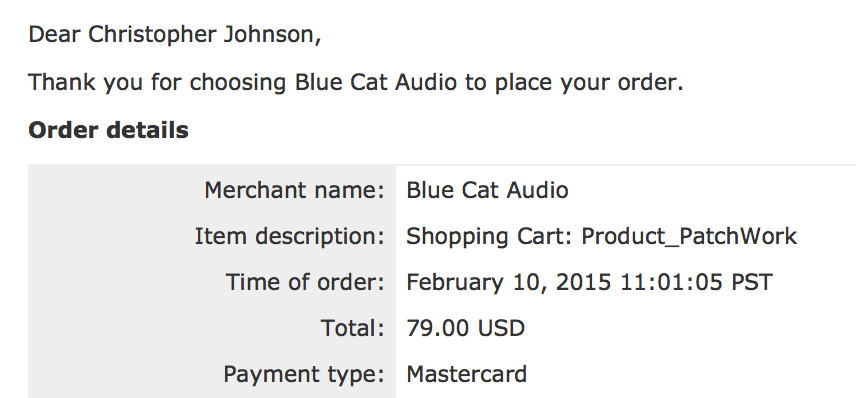Select Shopping Cart: Product_PatchWork text
856x398 pixels.
point(602,237)
